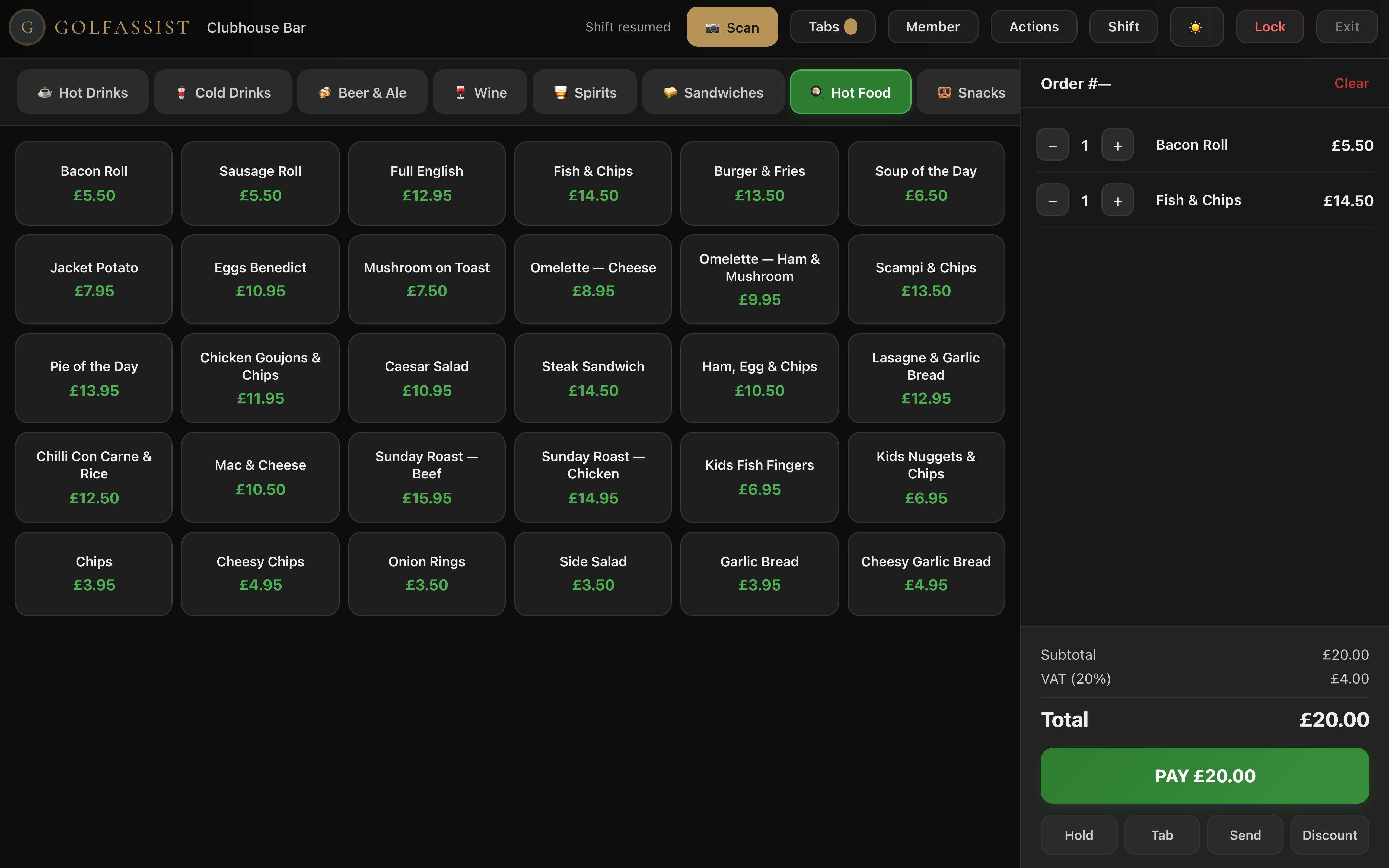The width and height of the screenshot is (1389, 868).
Task: Add Pie of the Day
Action: tap(94, 378)
